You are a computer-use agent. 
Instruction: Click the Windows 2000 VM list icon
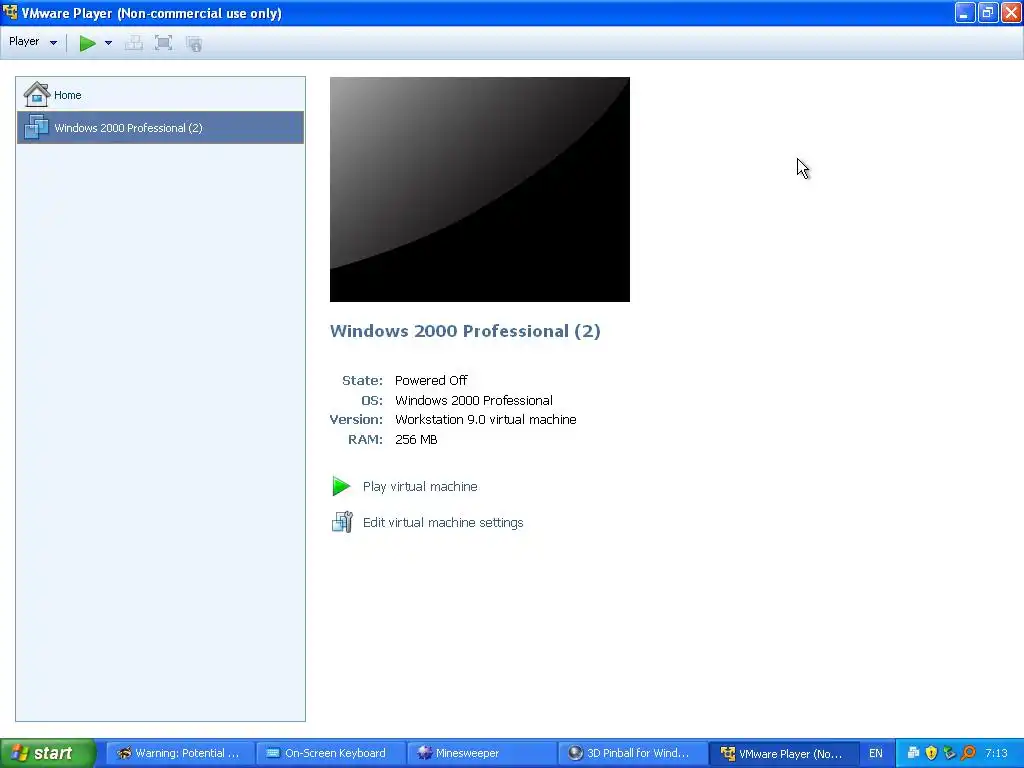click(36, 127)
